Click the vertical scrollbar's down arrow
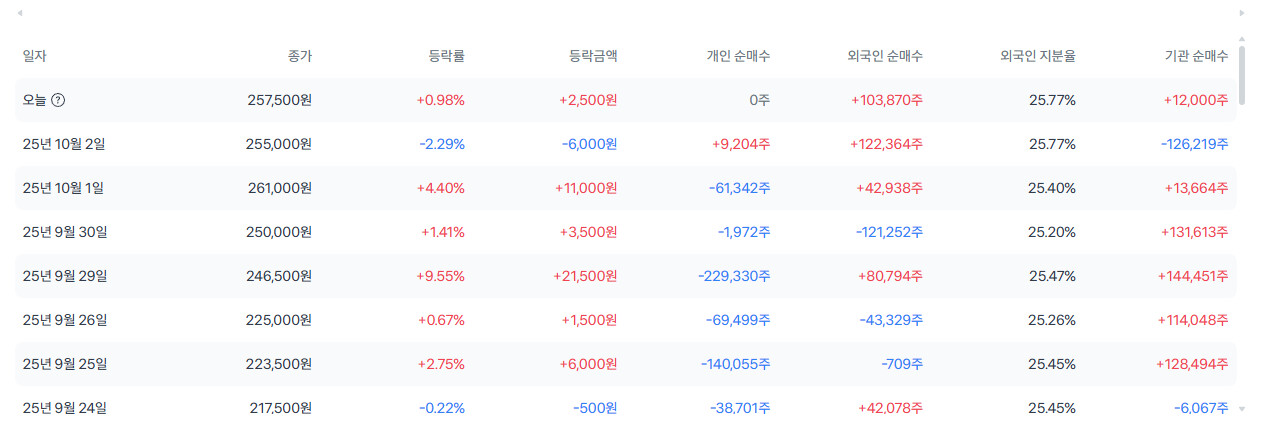 (1242, 409)
